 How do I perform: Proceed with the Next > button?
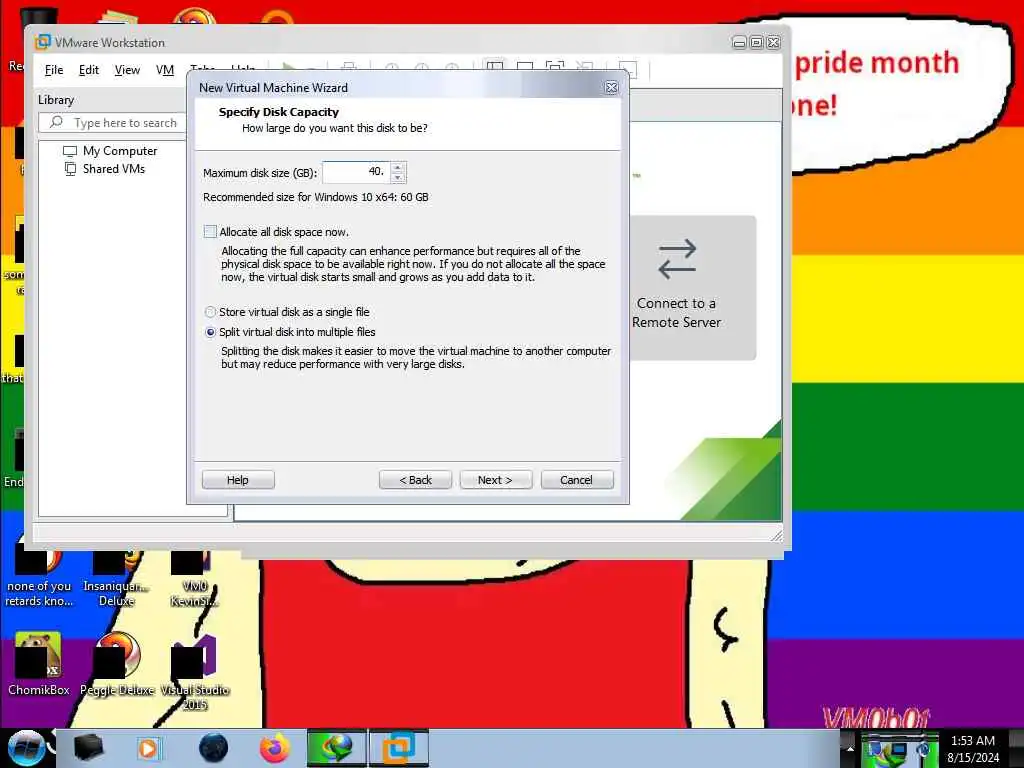pyautogui.click(x=496, y=480)
